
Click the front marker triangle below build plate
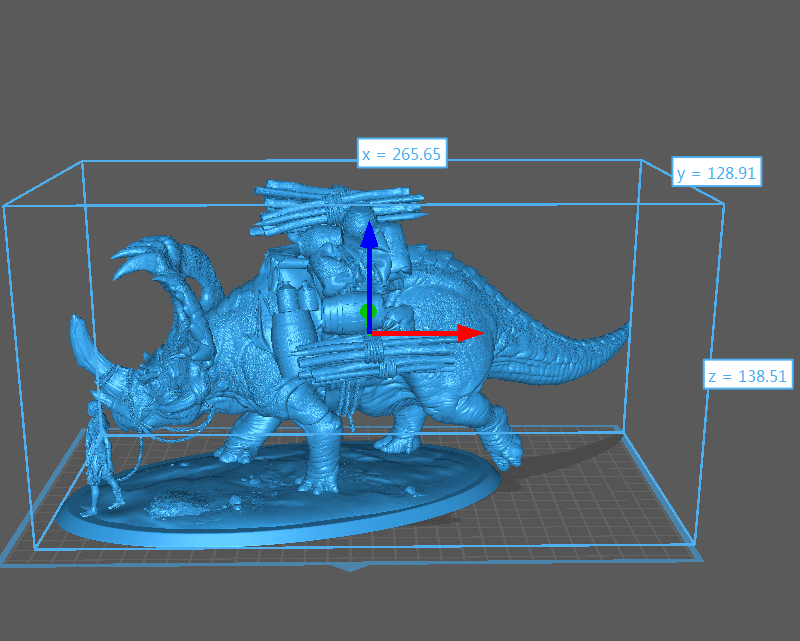[349, 568]
